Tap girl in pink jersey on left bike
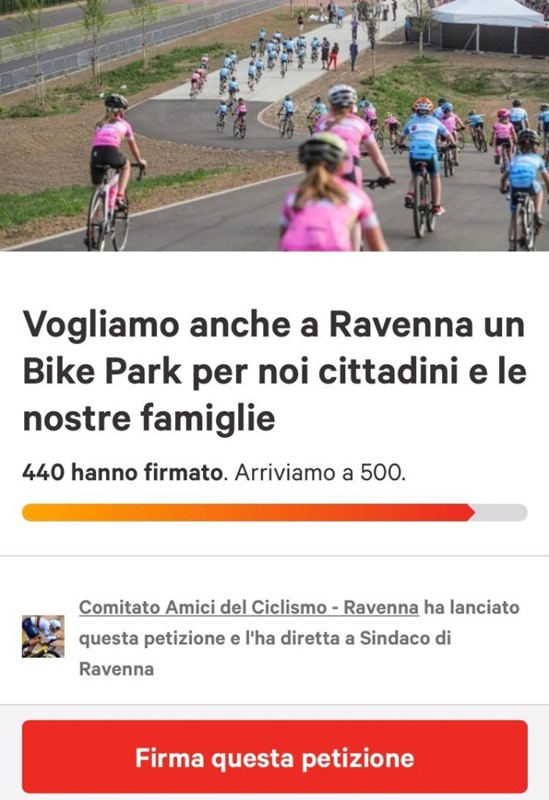The image size is (549, 800). coord(114,168)
